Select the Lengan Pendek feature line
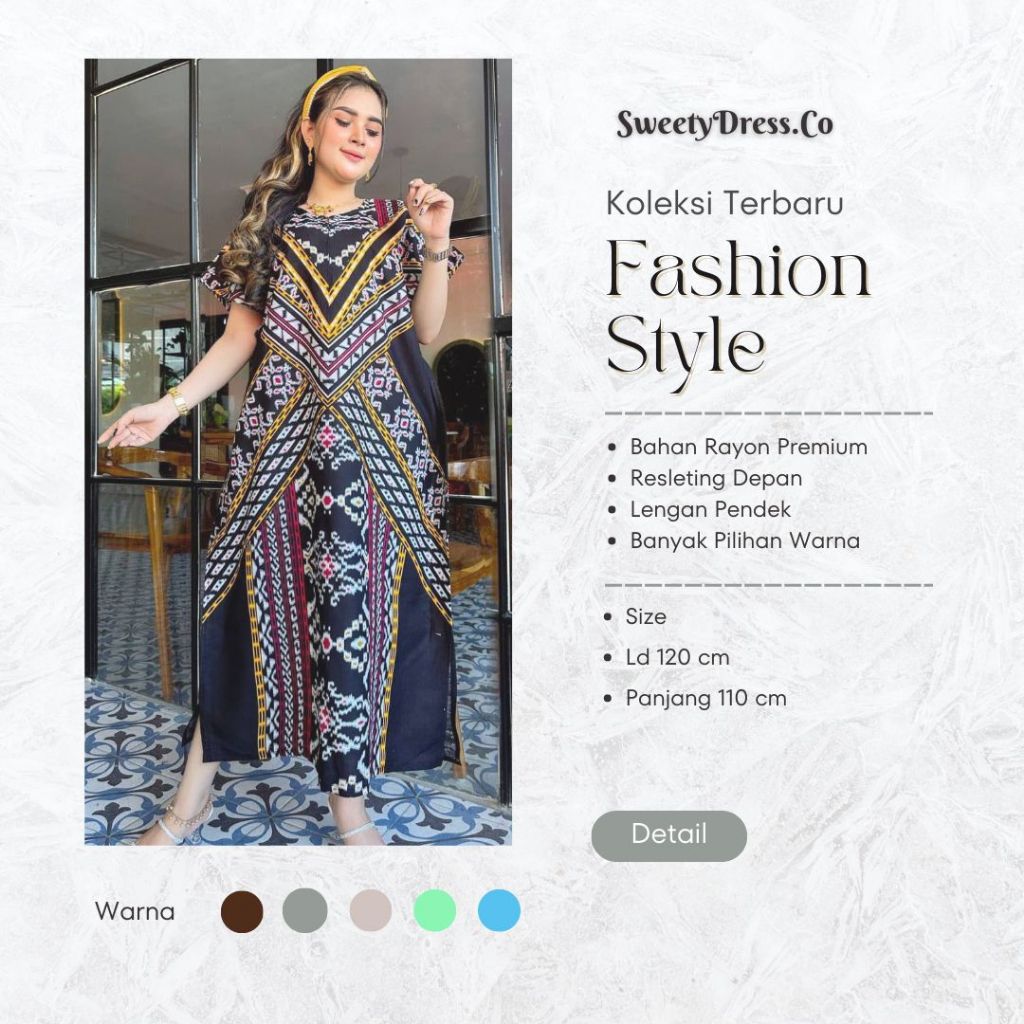The height and width of the screenshot is (1024, 1024). [x=710, y=509]
